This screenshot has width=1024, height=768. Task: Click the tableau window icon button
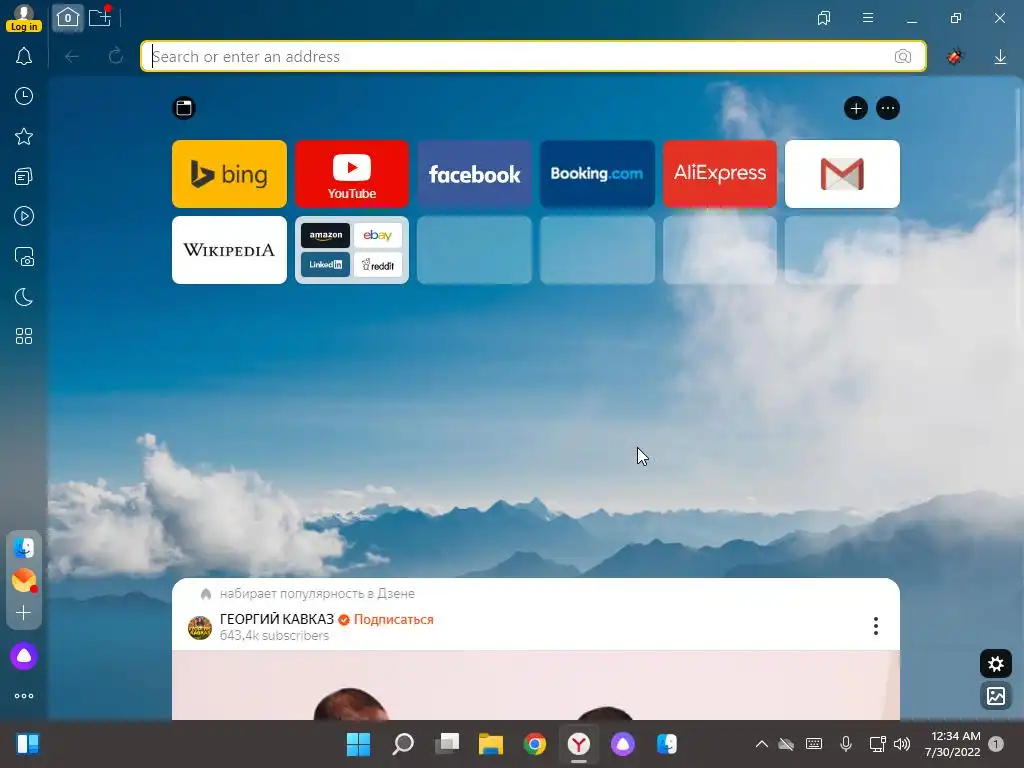click(x=184, y=108)
